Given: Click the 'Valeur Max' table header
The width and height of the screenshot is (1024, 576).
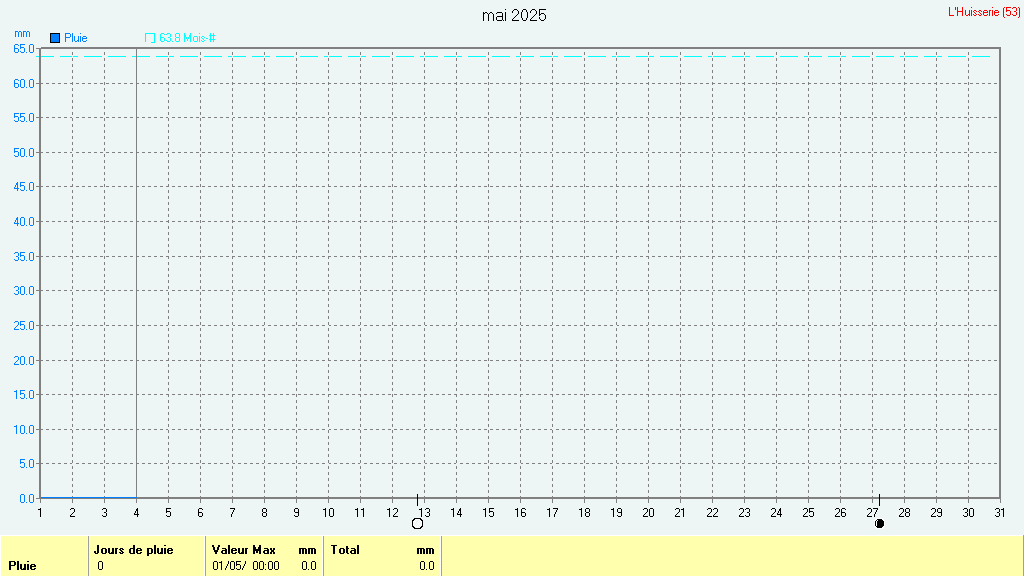Looking at the screenshot, I should coord(244,550).
